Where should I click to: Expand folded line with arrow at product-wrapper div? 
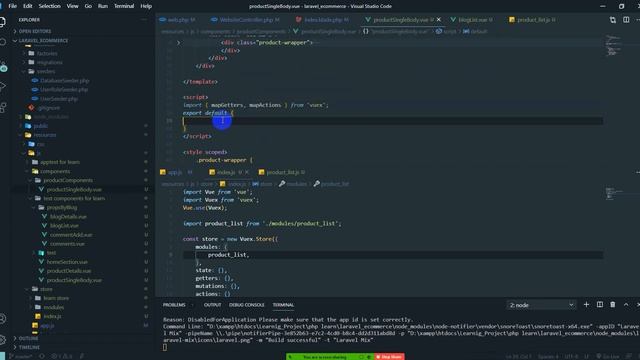178,42
